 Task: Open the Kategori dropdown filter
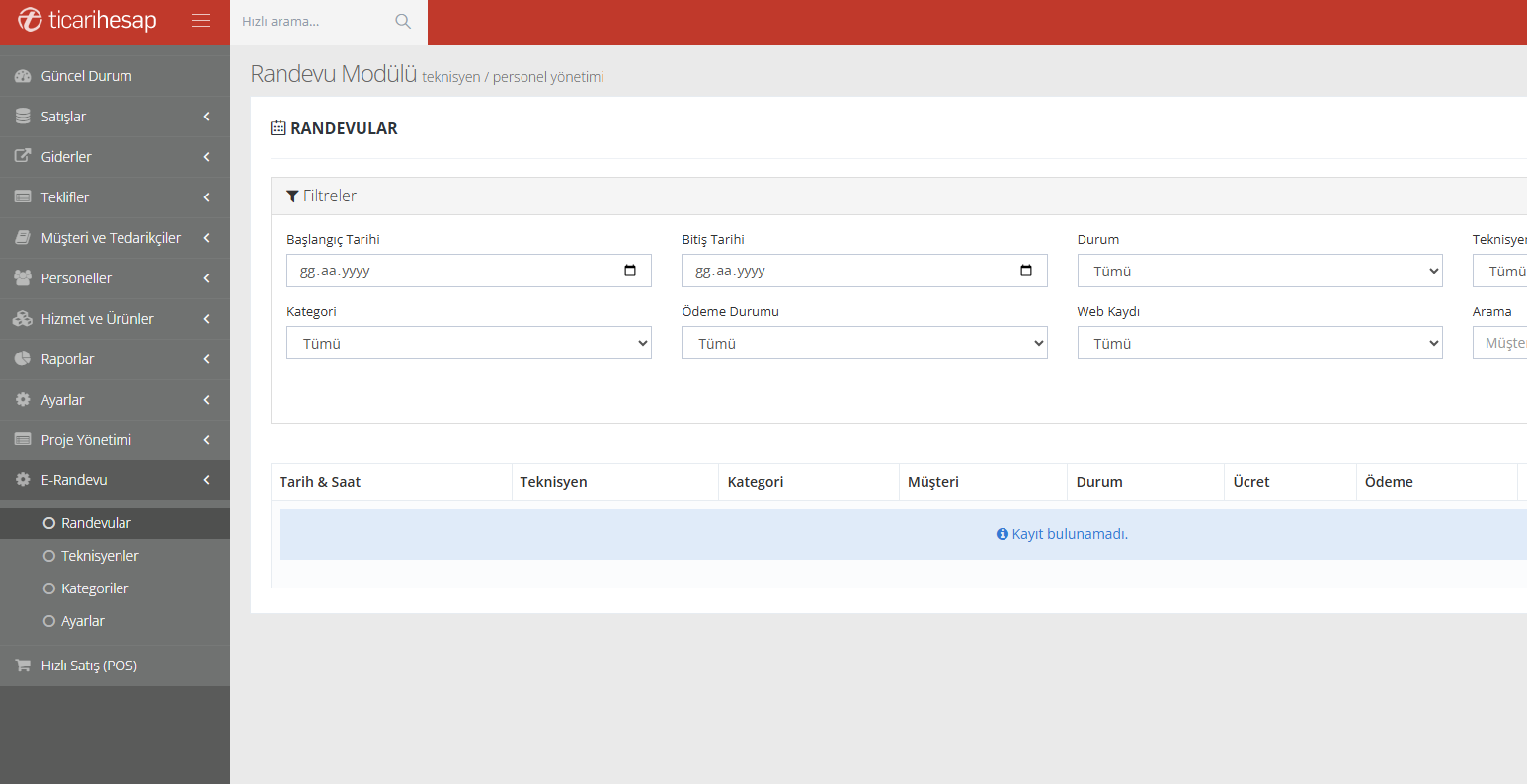(x=468, y=344)
